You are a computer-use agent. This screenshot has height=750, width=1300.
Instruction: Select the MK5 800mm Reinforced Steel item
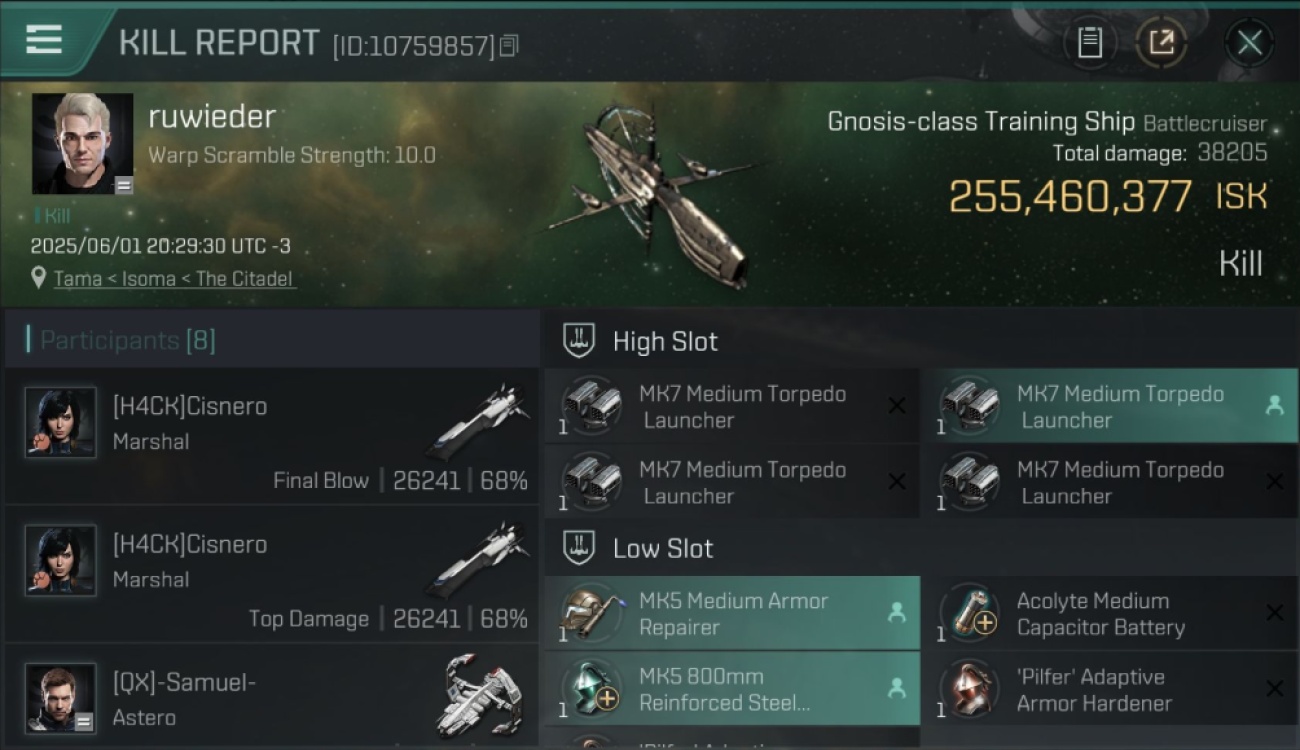tap(732, 690)
